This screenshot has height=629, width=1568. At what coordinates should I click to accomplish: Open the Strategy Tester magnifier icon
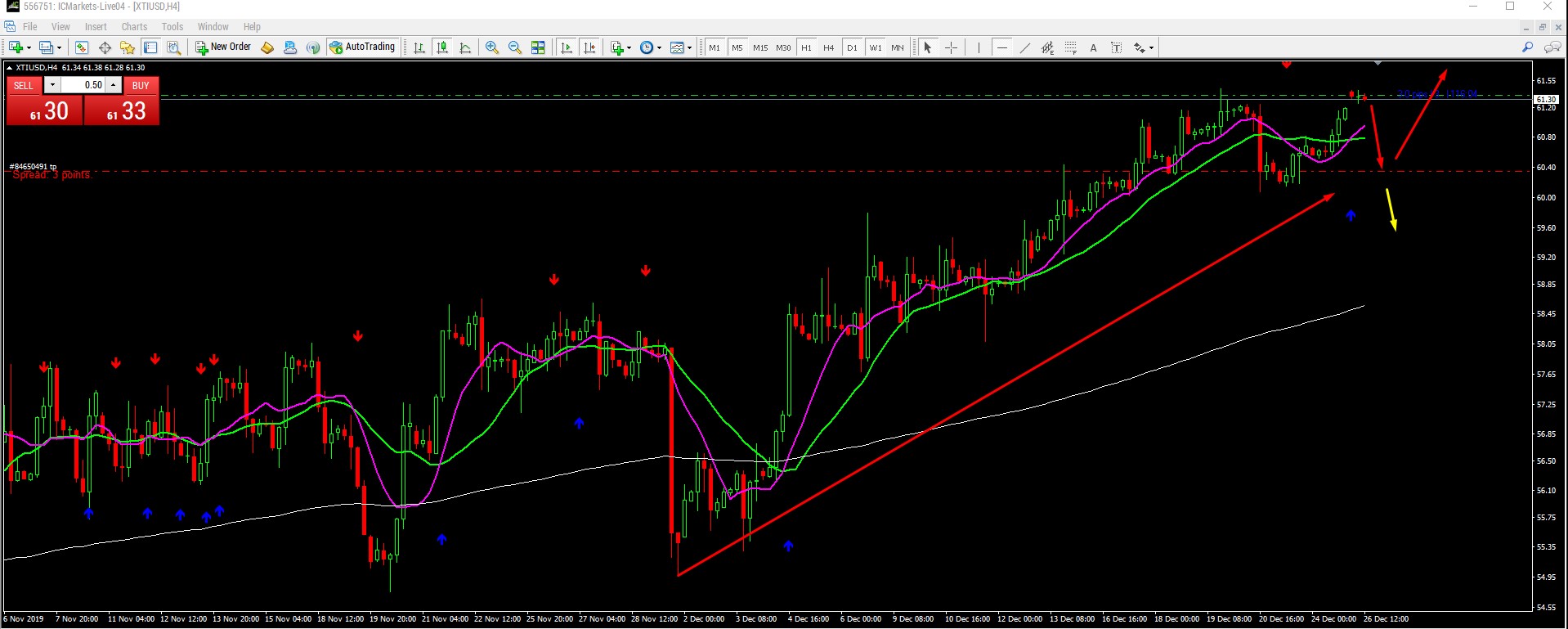[173, 47]
